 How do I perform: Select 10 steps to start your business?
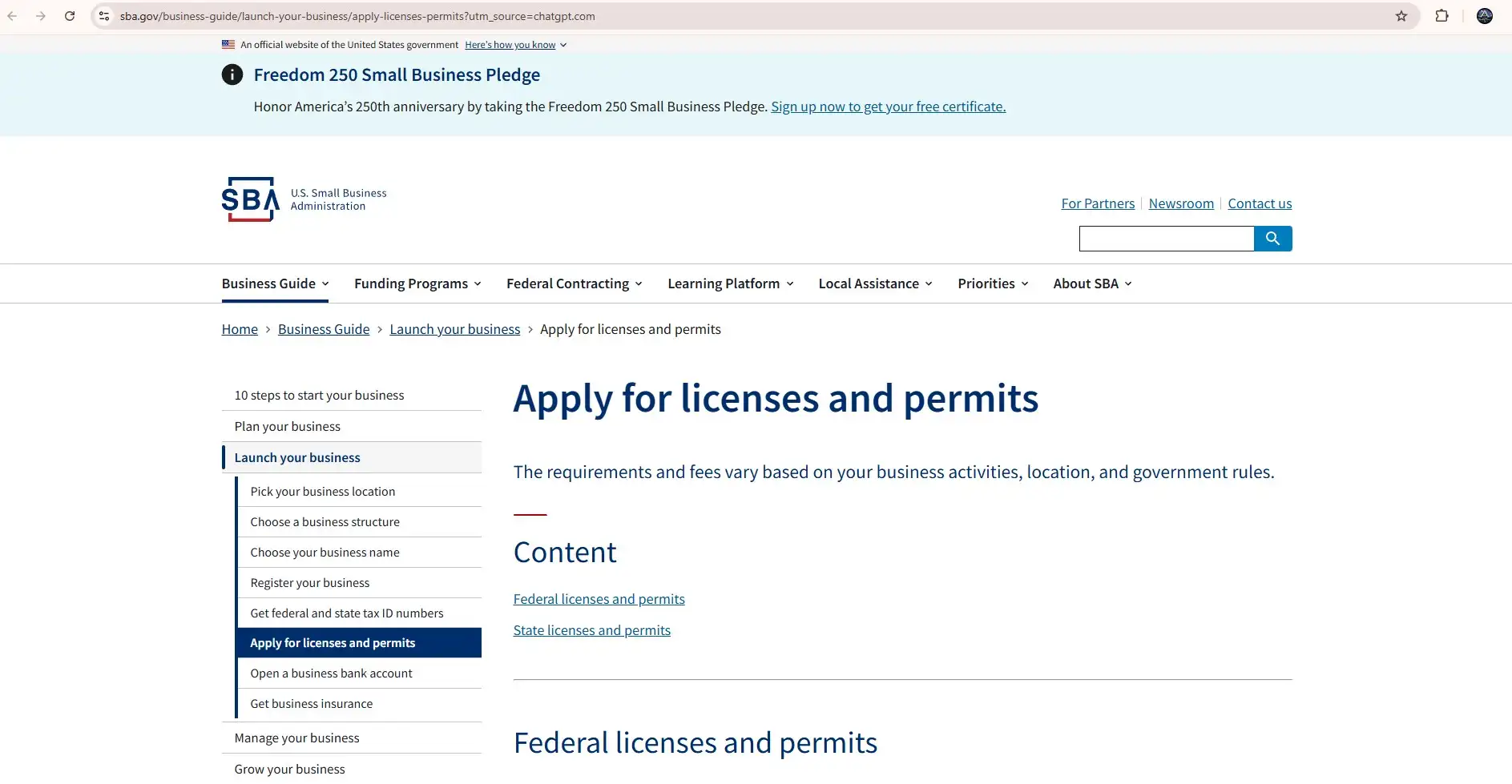352,396
